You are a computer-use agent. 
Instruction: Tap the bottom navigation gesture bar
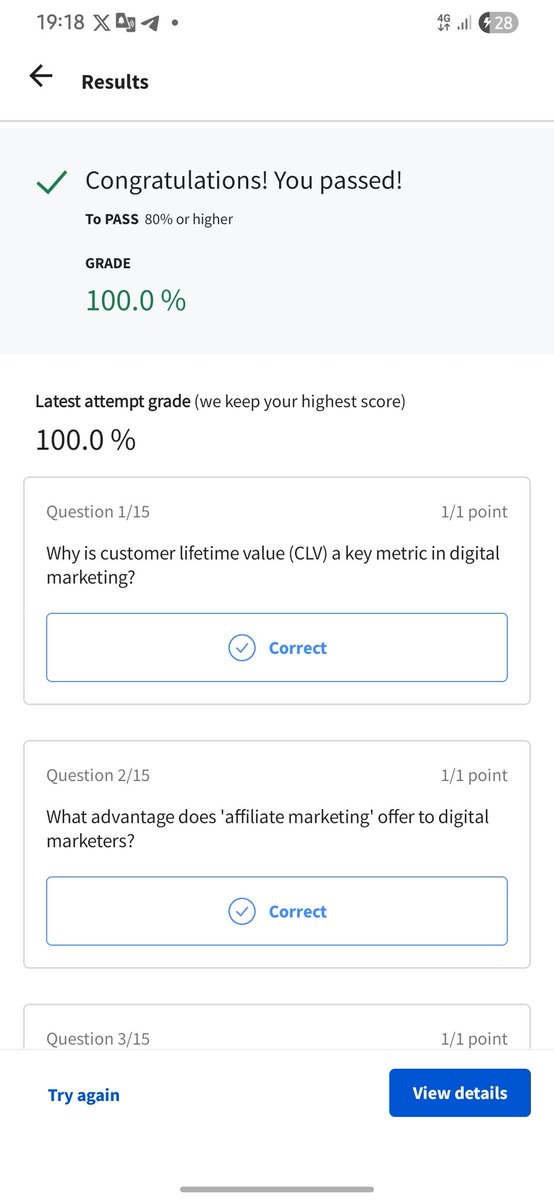[x=277, y=1189]
